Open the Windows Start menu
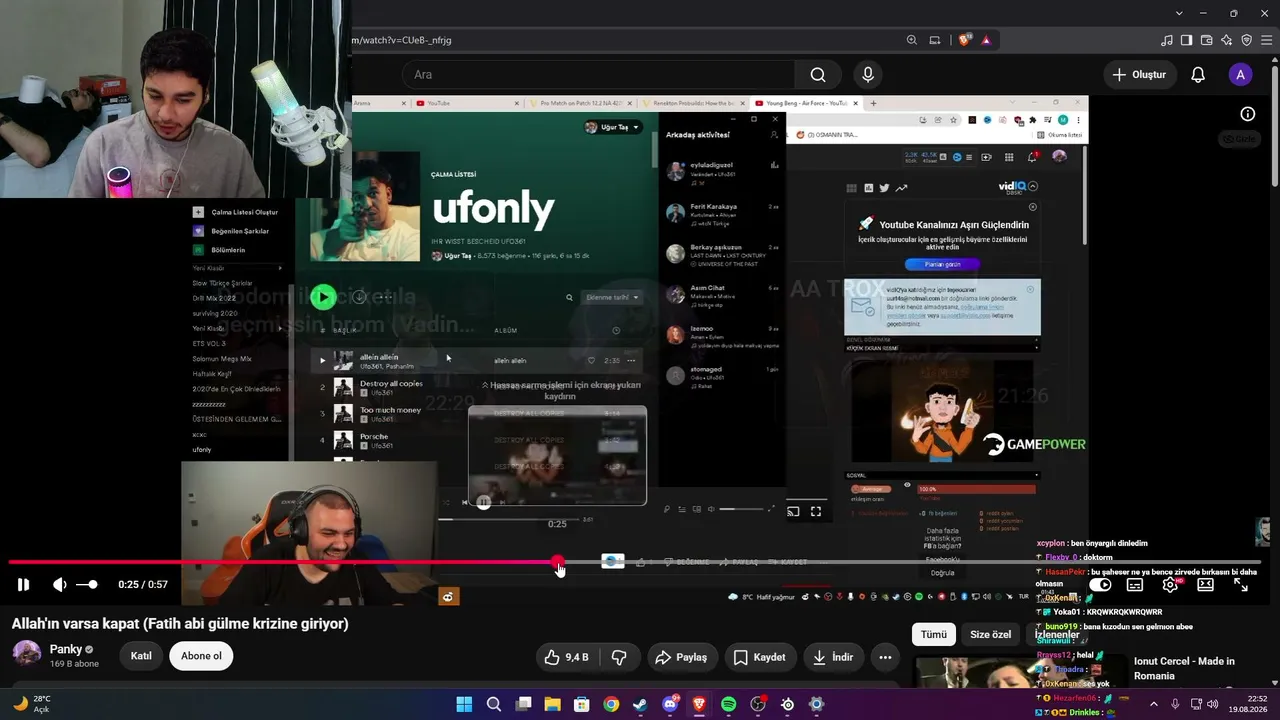 tap(464, 704)
